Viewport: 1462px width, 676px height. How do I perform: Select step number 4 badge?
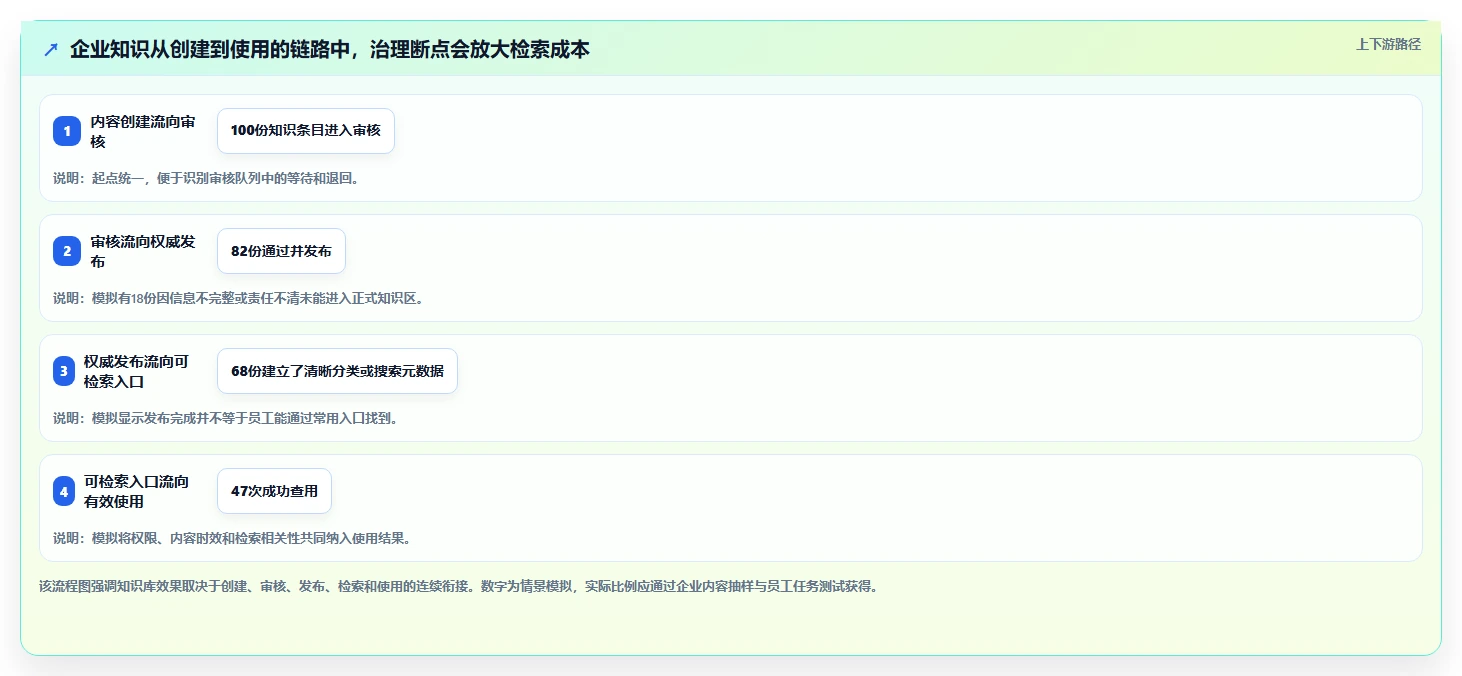point(64,491)
